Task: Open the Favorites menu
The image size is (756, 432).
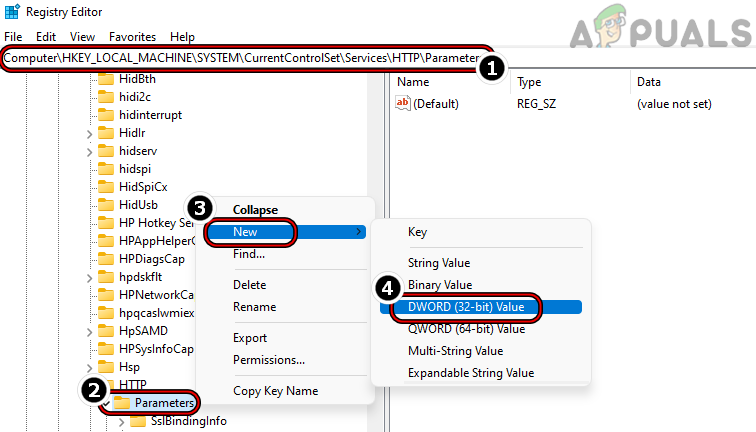Action: tap(132, 36)
